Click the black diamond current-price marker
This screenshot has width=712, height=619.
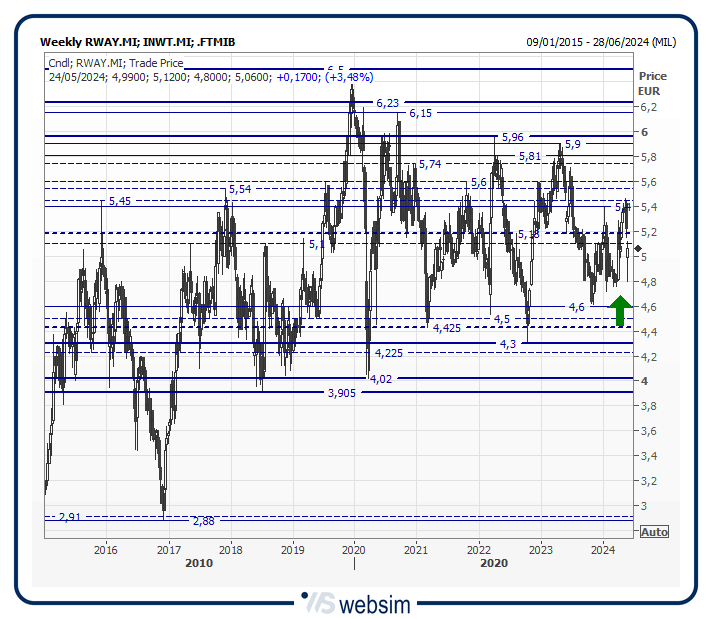(638, 248)
